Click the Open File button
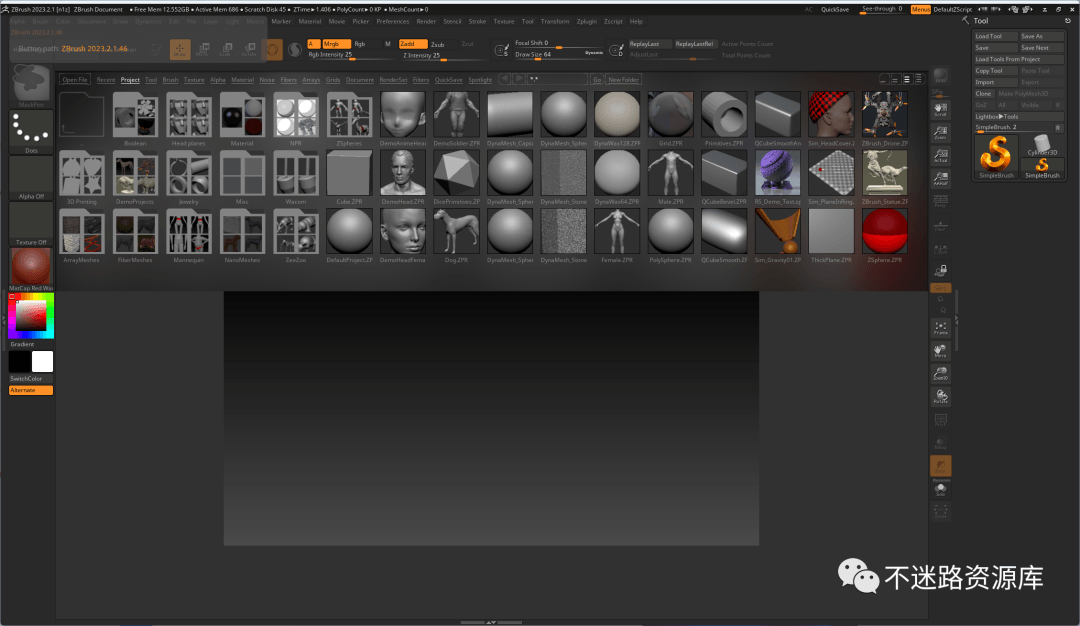Image resolution: width=1080 pixels, height=626 pixels. click(x=74, y=80)
